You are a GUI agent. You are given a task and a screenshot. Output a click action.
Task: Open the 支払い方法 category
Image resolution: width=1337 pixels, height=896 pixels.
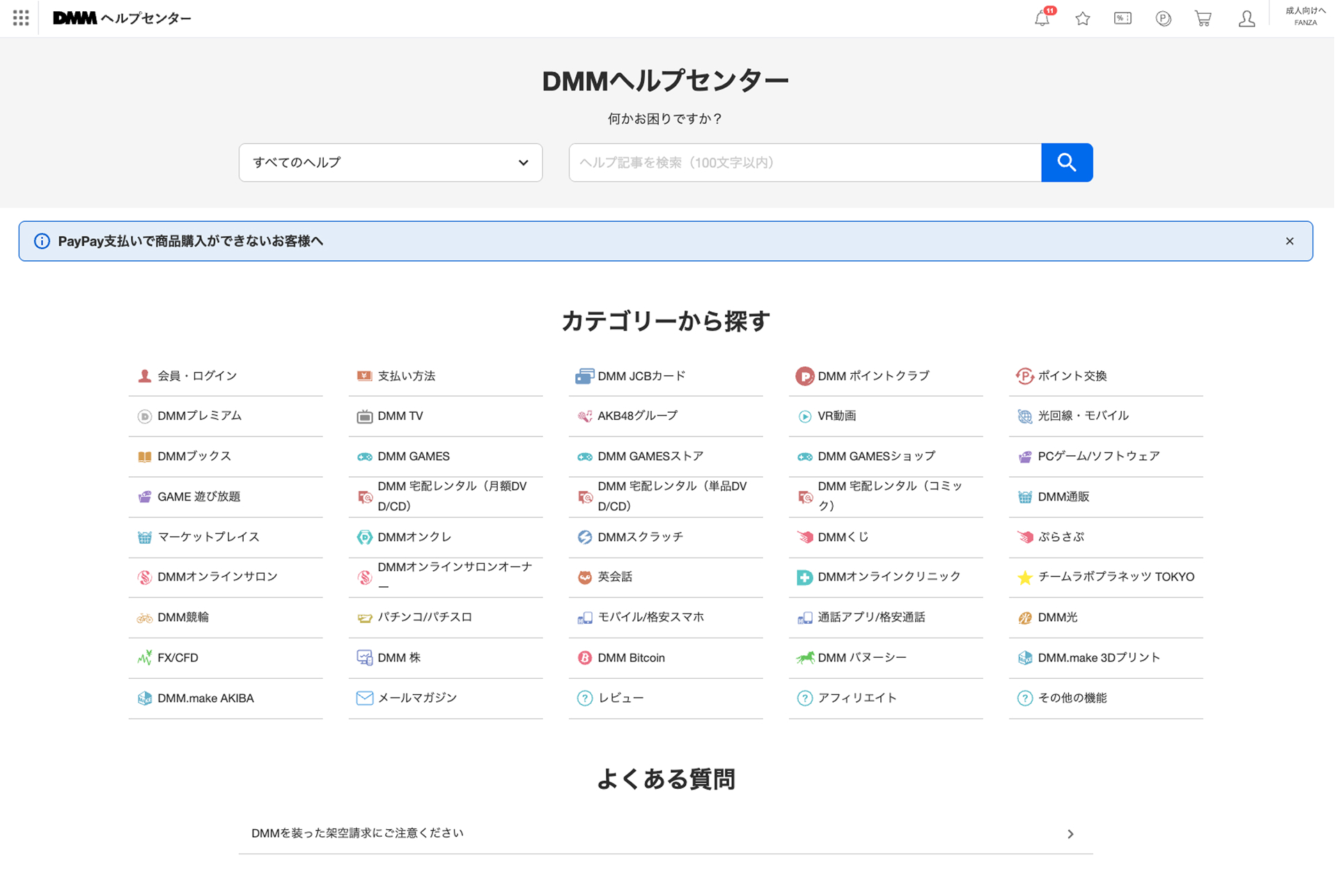pyautogui.click(x=407, y=377)
